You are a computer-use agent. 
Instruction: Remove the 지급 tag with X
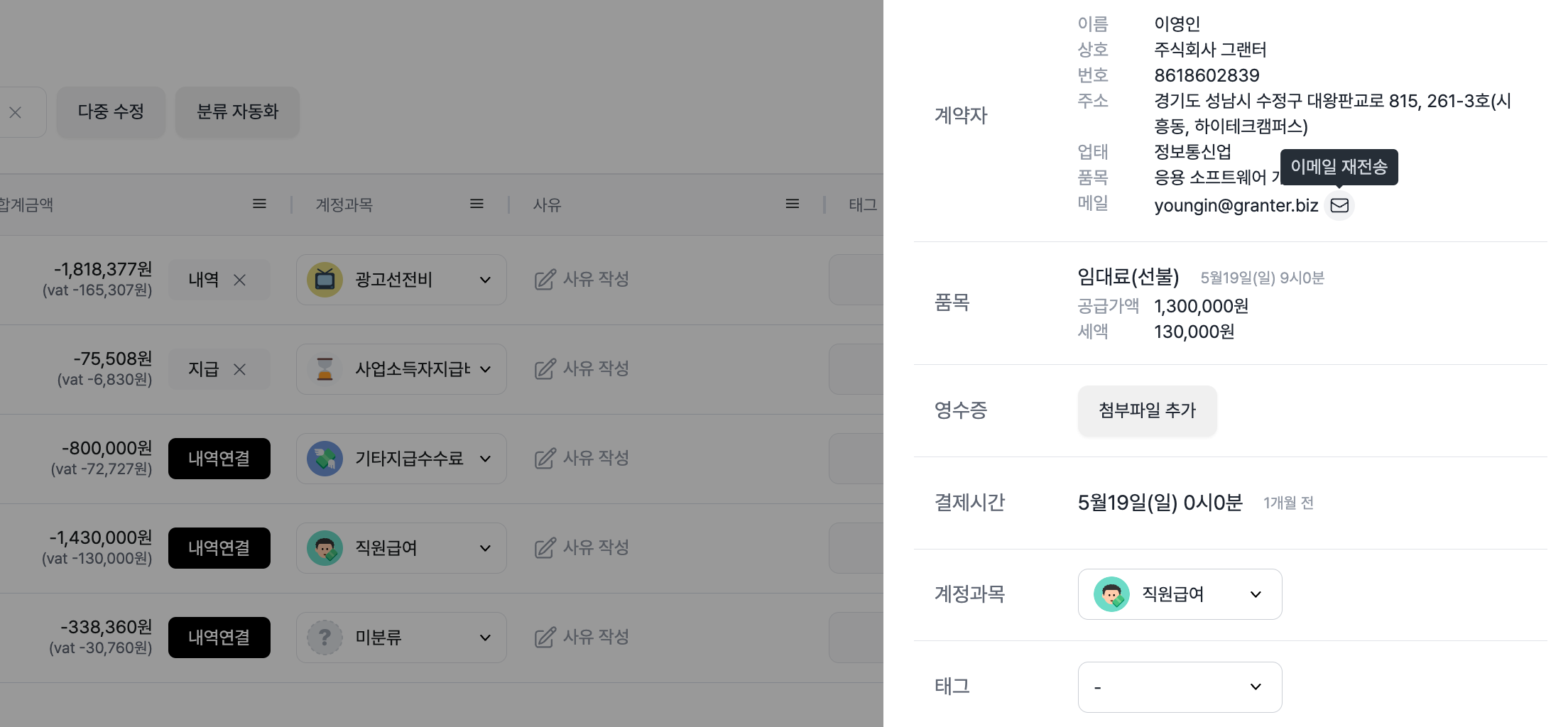coord(240,369)
